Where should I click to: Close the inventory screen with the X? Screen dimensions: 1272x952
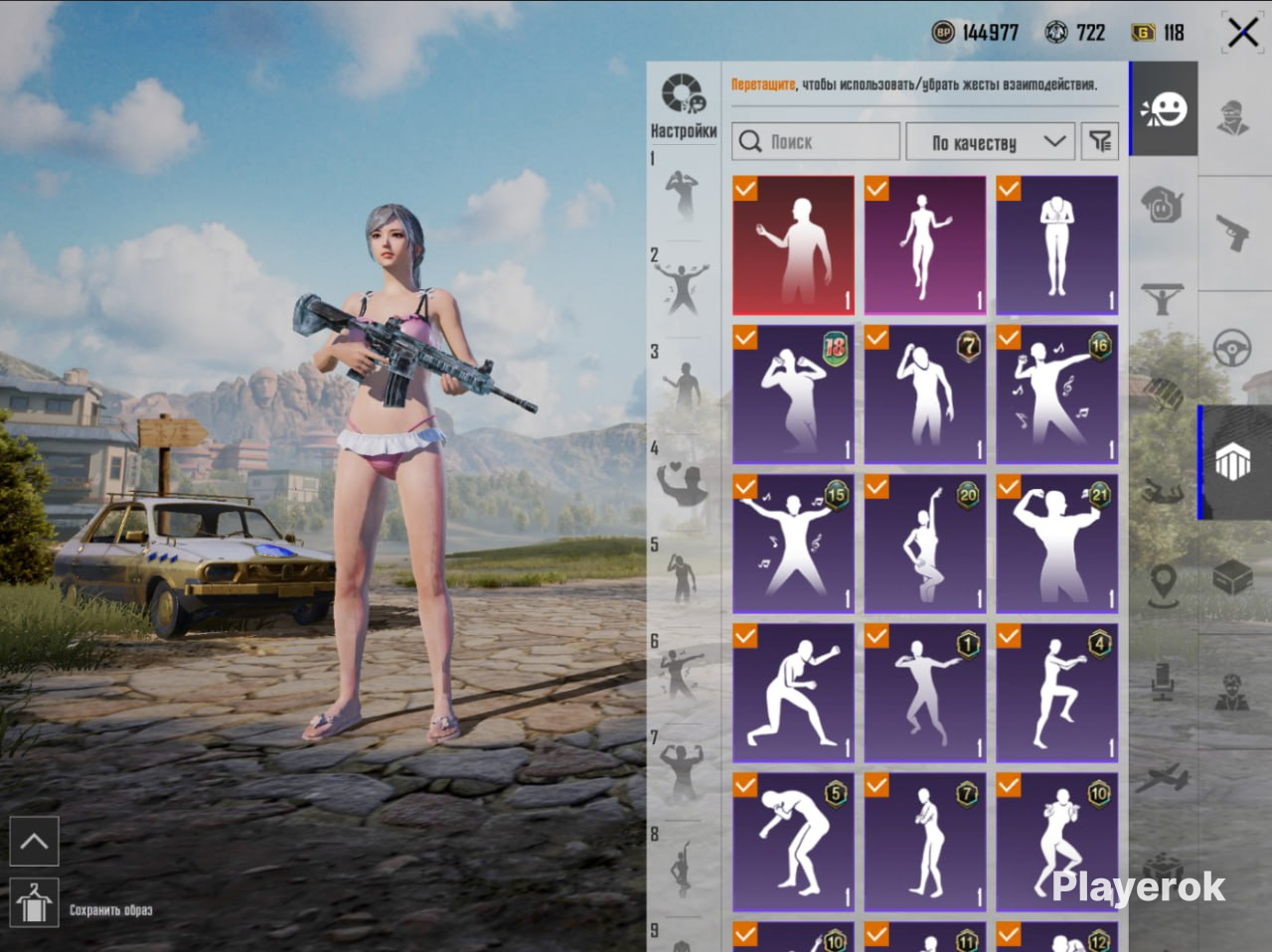coord(1242,33)
